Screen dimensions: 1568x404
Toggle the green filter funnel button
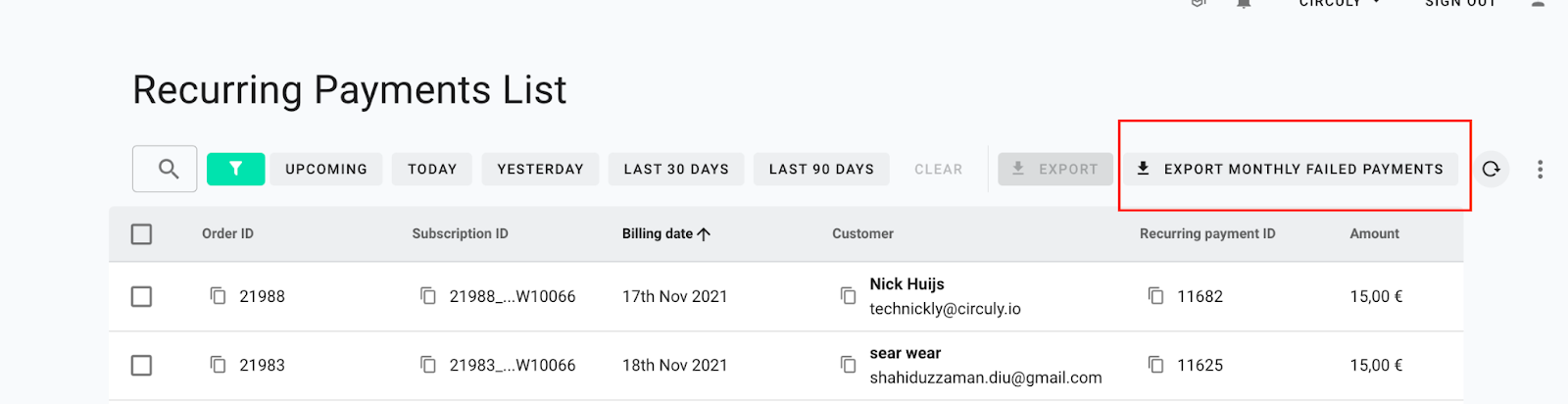(x=235, y=169)
